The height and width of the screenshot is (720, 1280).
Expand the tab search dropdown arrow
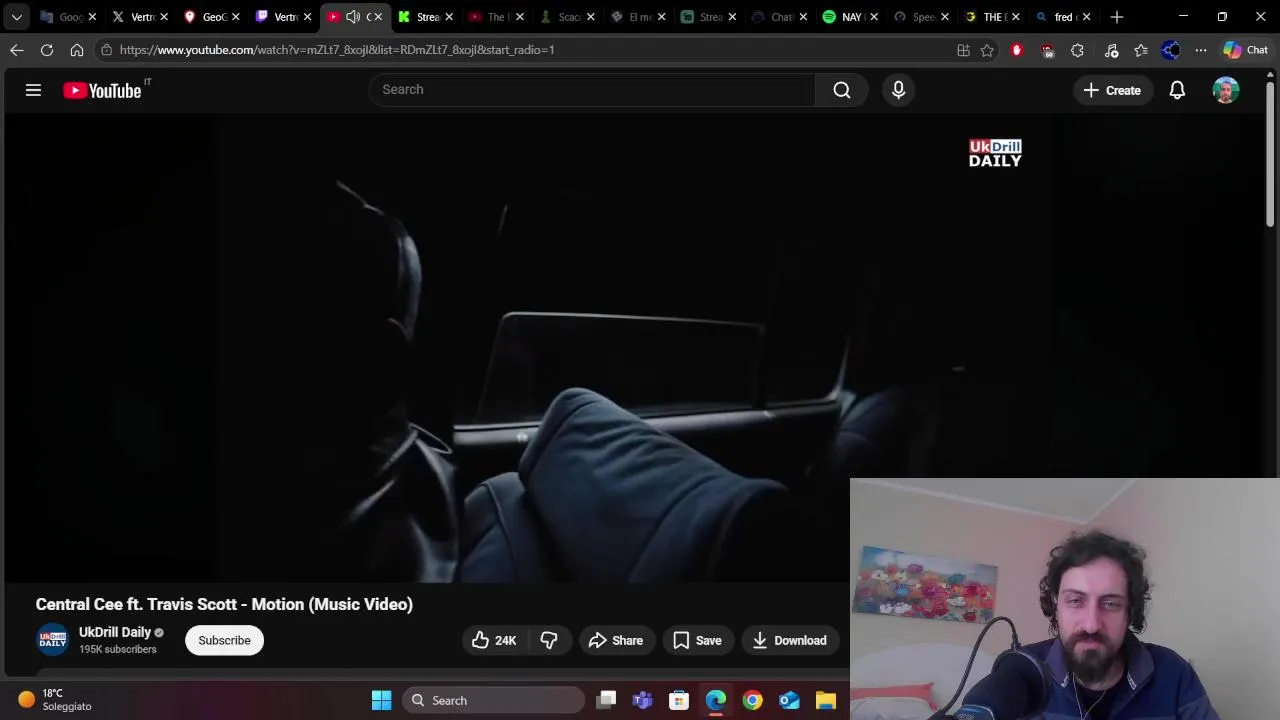(x=17, y=17)
